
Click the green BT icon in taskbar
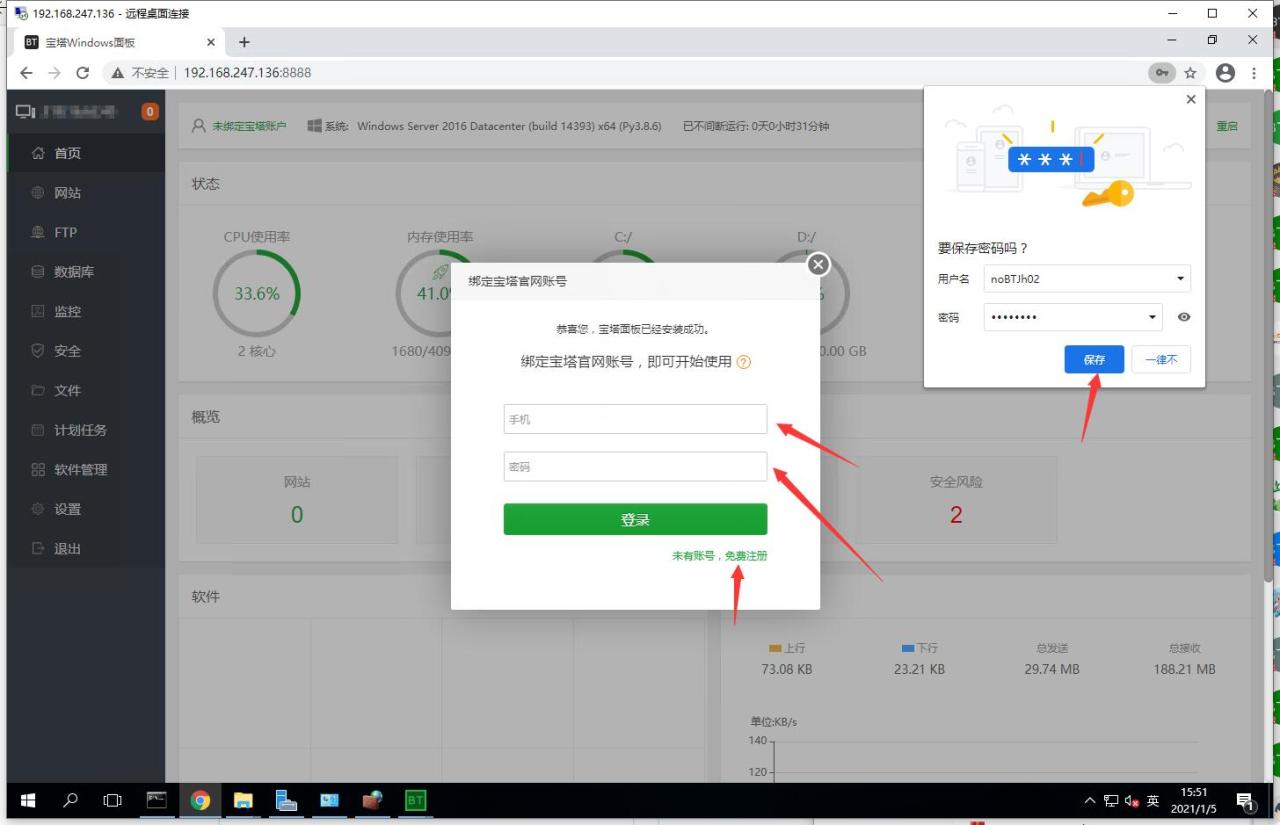[x=415, y=800]
